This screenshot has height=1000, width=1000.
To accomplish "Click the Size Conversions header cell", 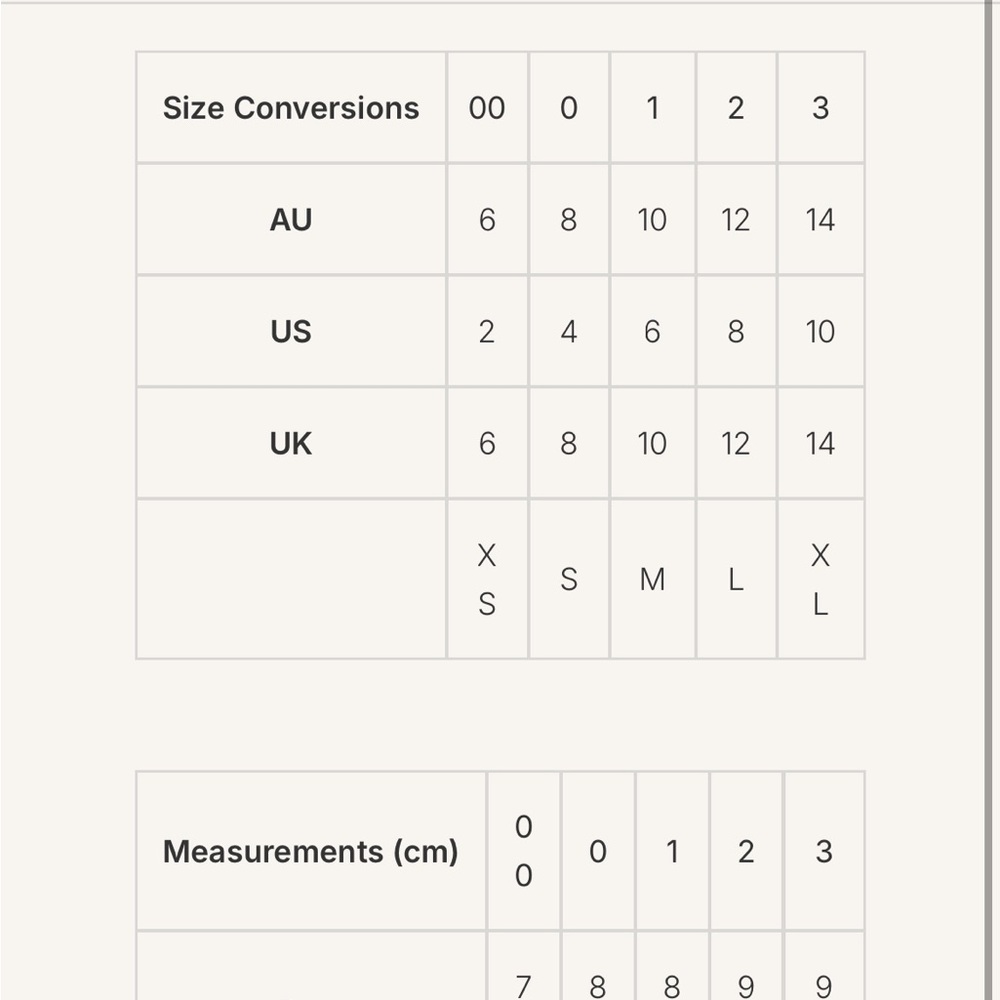I will click(291, 107).
